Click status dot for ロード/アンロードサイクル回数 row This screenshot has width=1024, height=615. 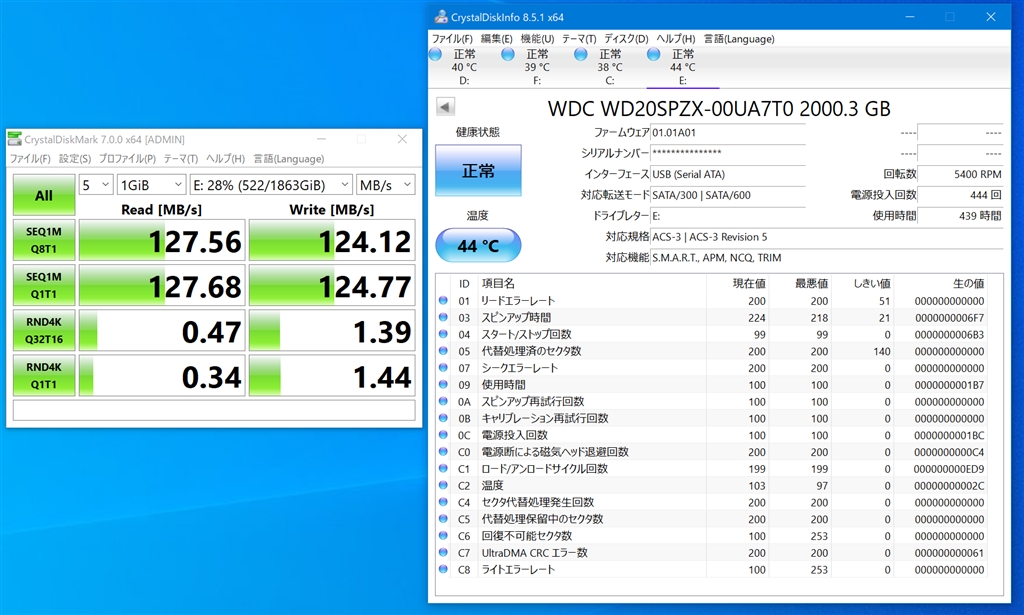pos(443,468)
